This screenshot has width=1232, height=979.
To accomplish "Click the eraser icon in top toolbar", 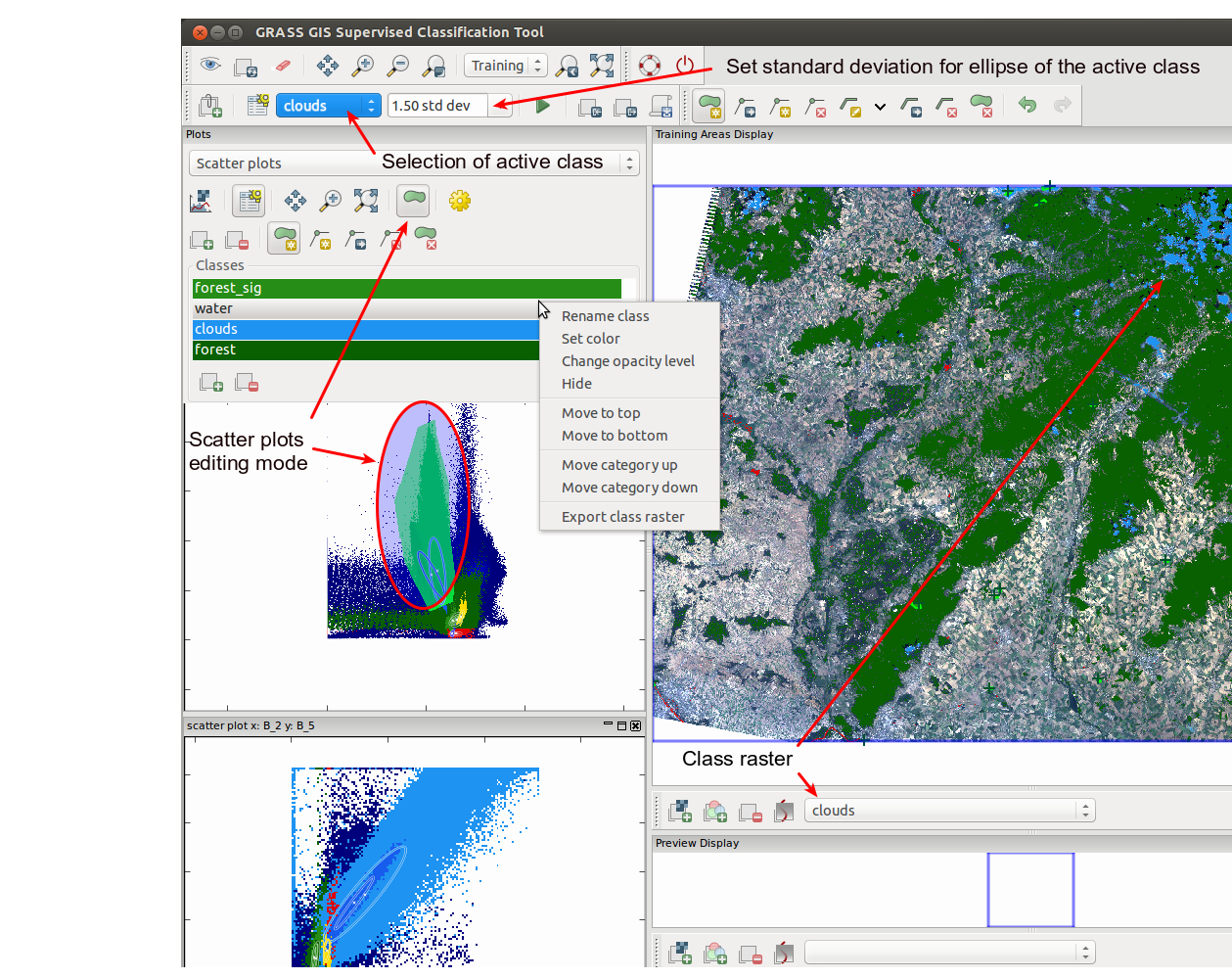I will click(x=281, y=67).
